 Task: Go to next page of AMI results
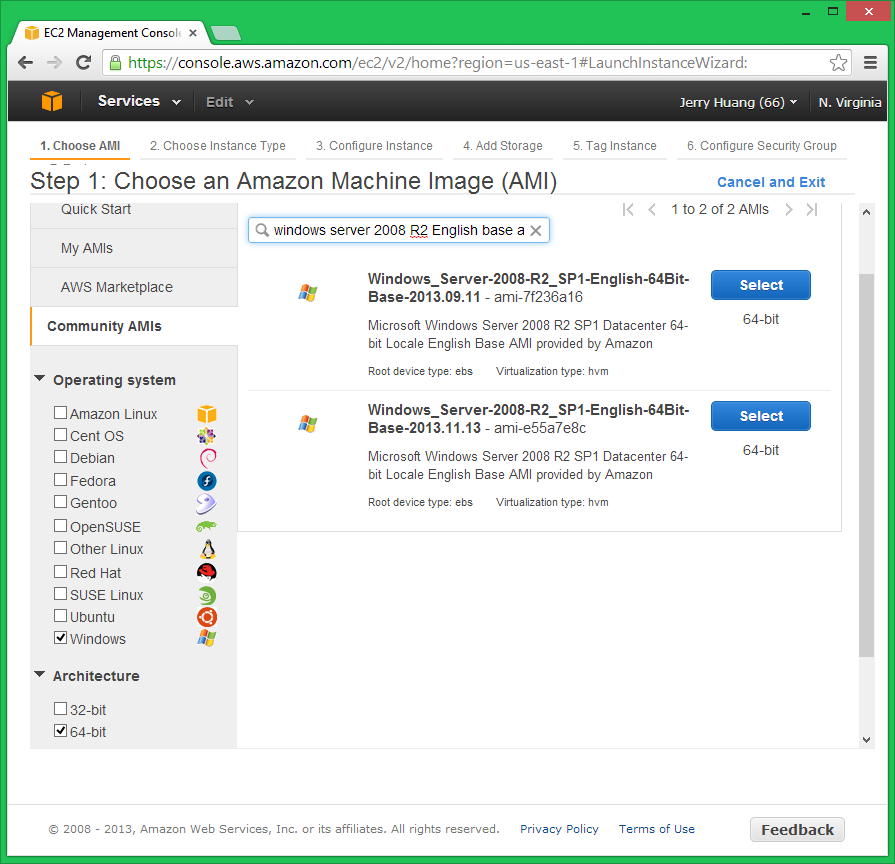click(x=789, y=209)
